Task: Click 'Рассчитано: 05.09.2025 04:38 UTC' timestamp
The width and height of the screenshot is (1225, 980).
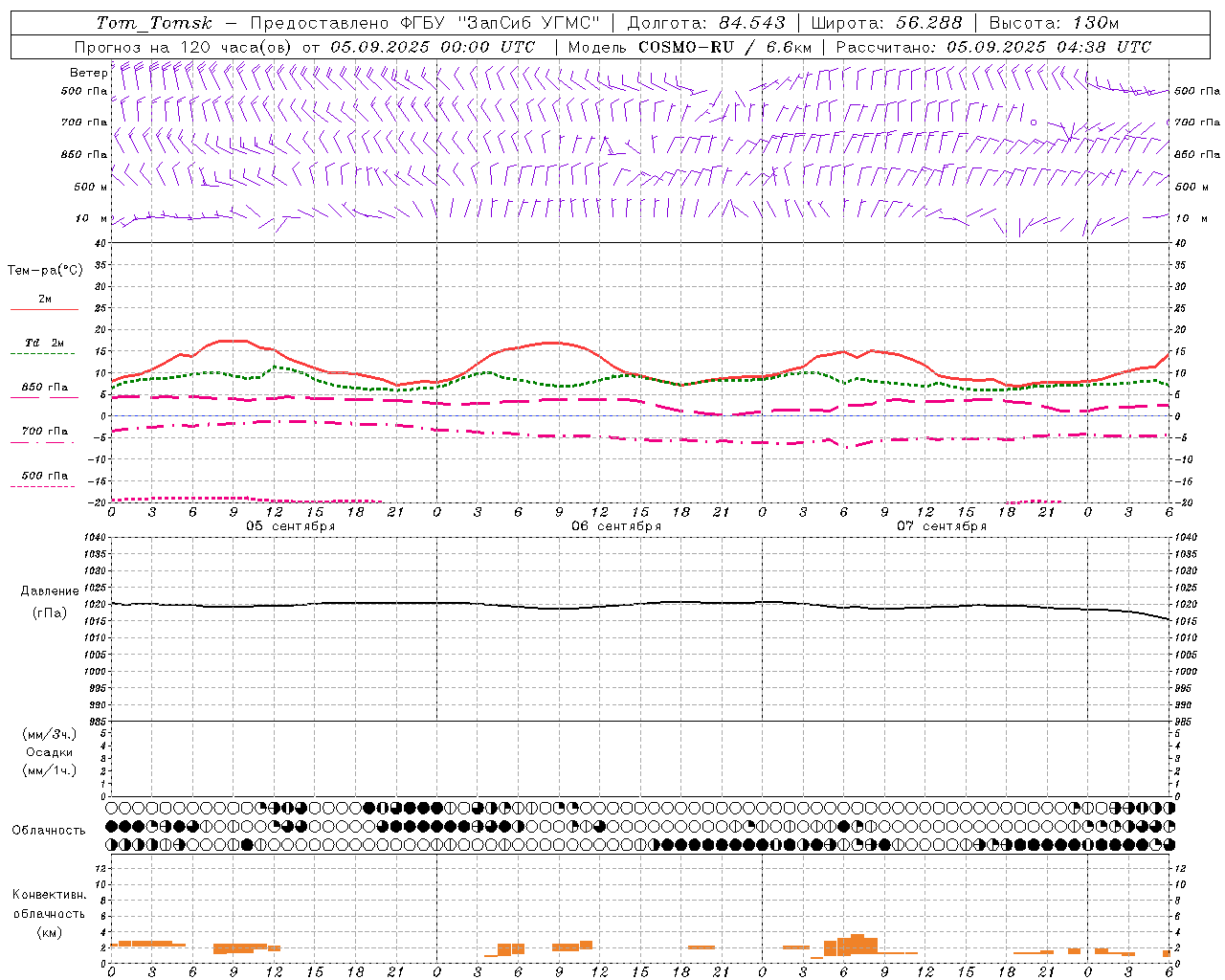Action: [x=993, y=47]
